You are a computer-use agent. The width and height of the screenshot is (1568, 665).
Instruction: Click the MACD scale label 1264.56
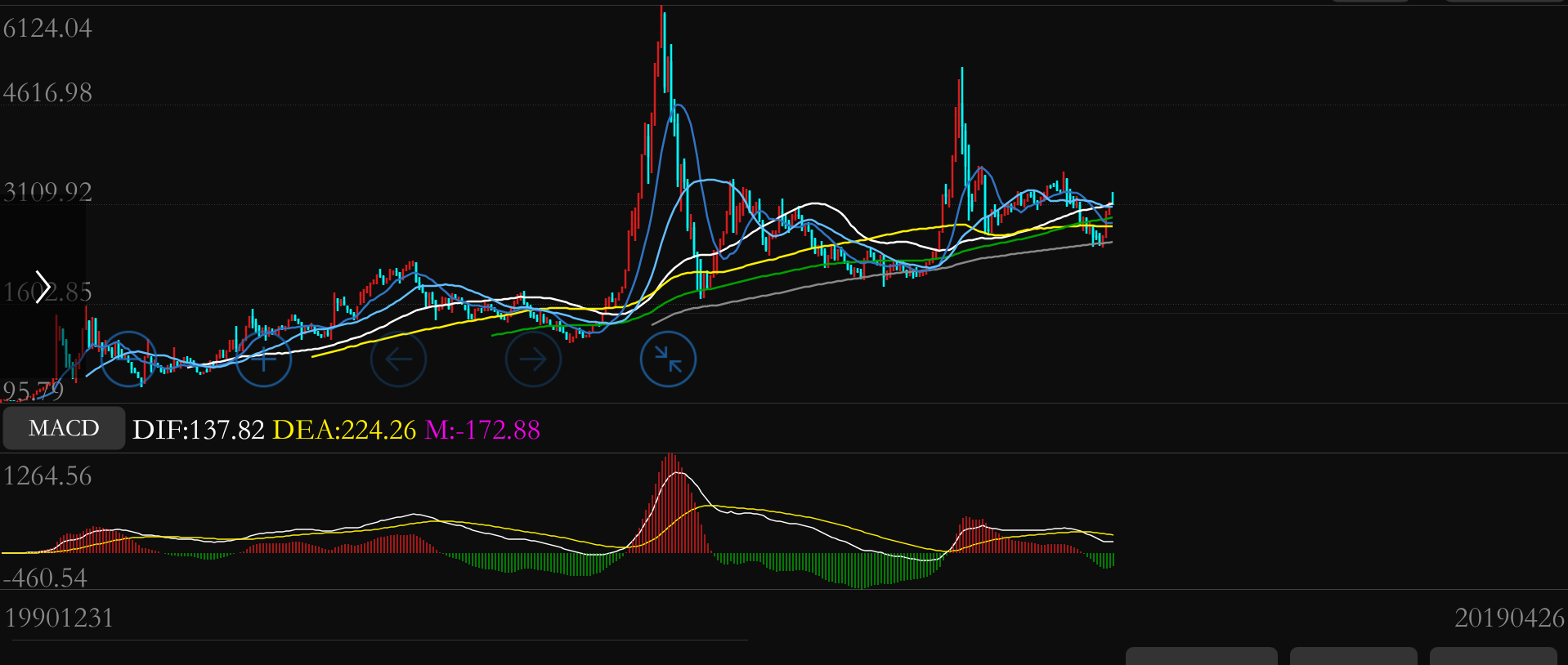[47, 476]
